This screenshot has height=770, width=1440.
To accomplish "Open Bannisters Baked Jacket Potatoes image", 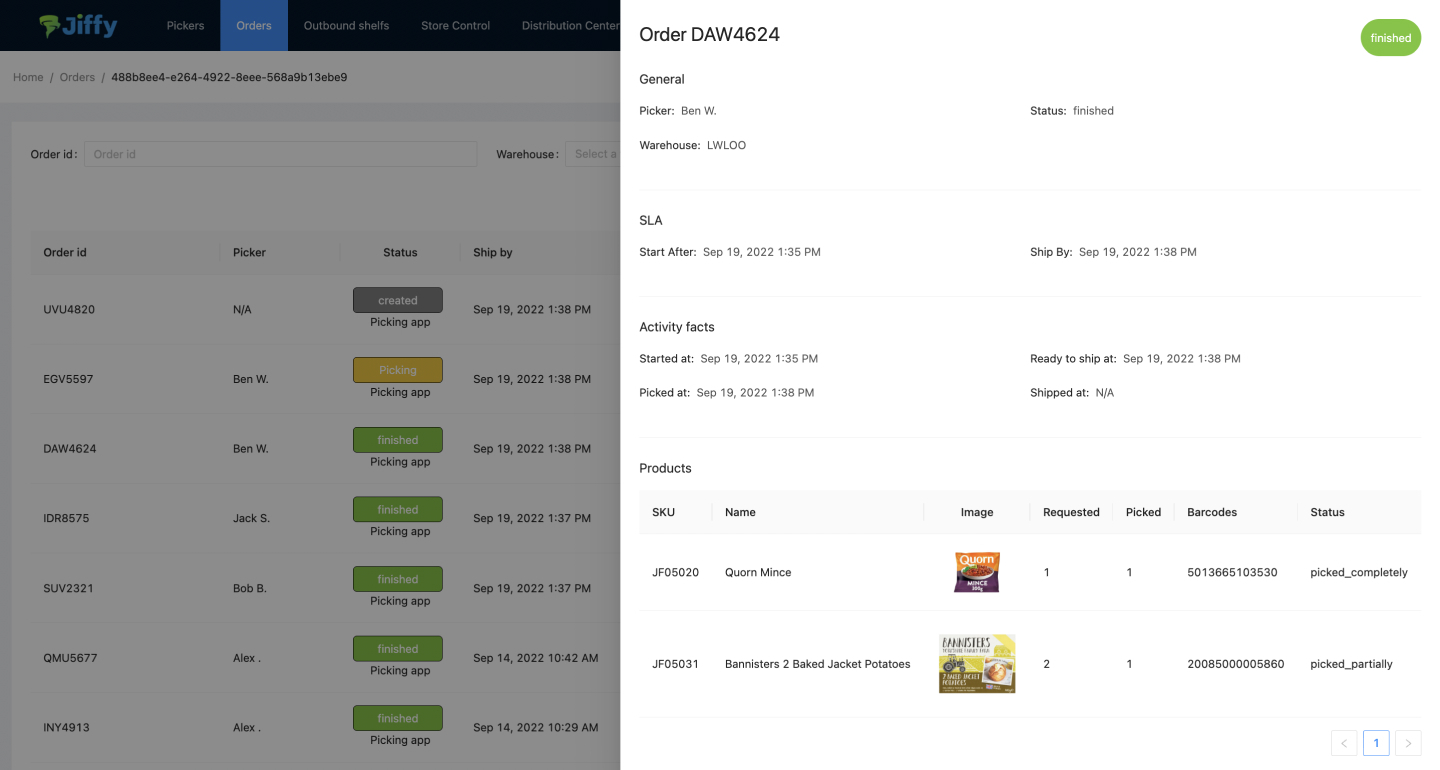I will [x=977, y=664].
